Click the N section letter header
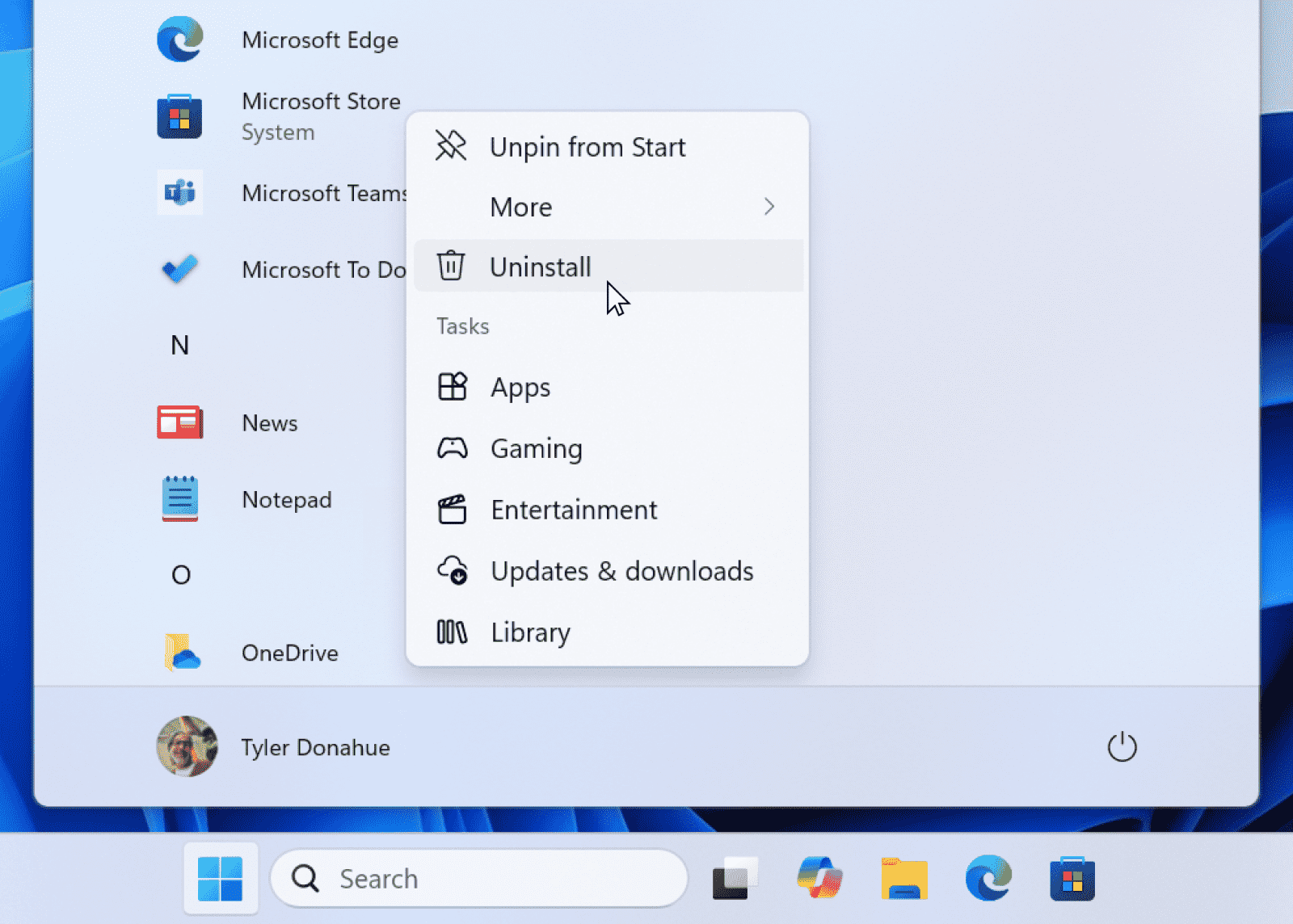 click(x=179, y=345)
